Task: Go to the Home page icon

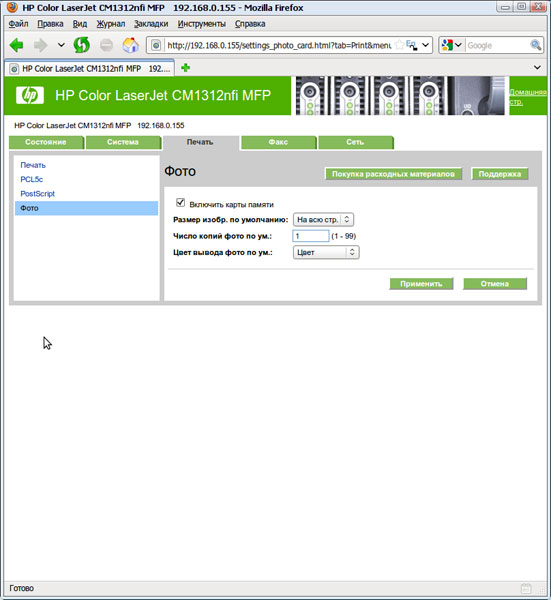Action: point(130,45)
